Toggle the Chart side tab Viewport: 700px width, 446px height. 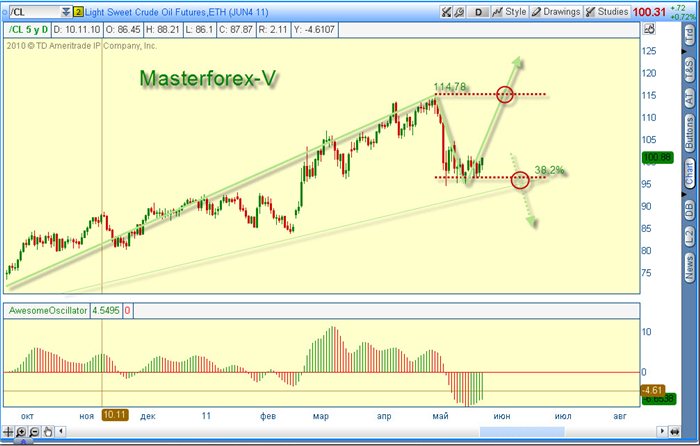tap(690, 173)
